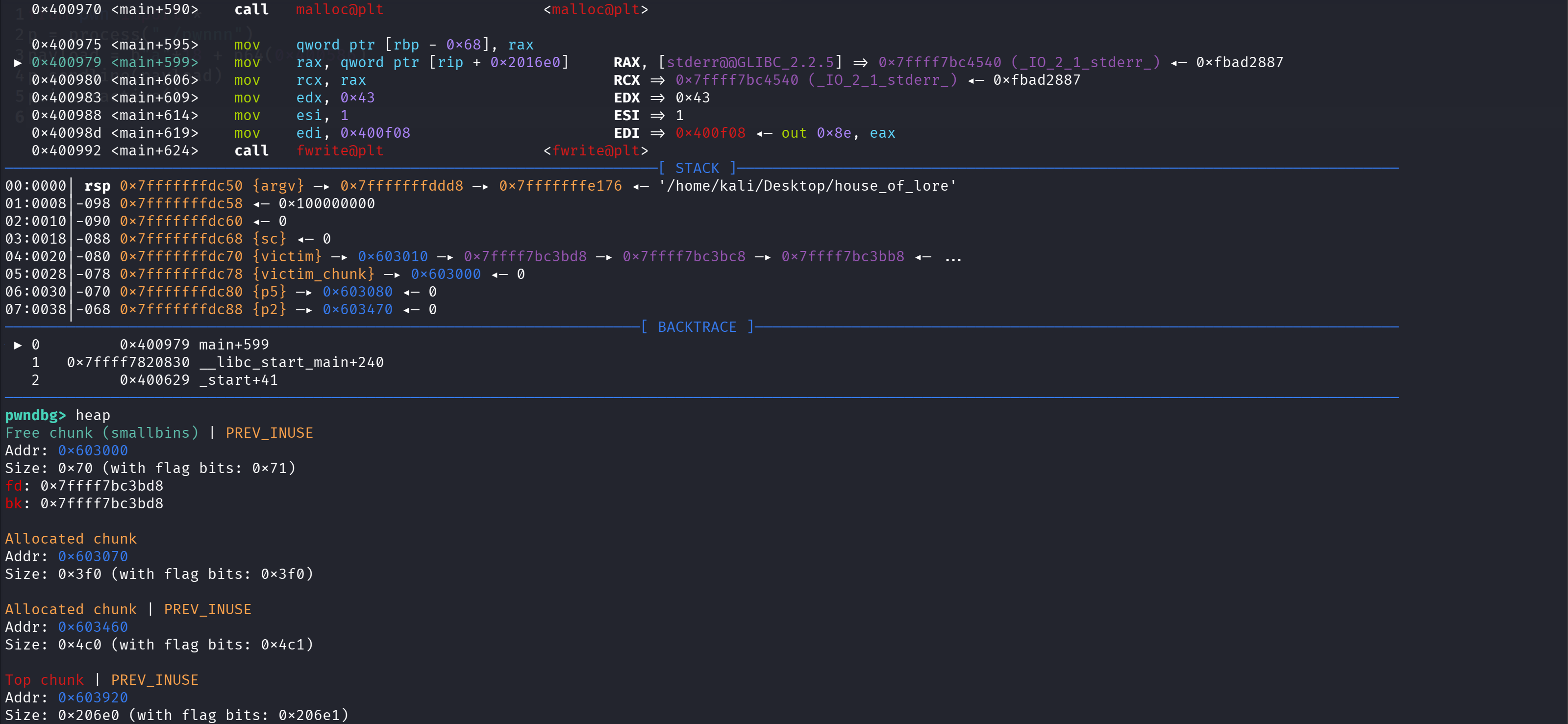Click address 0x603080 in the p5 row
The width and height of the screenshot is (1568, 724).
click(x=357, y=292)
